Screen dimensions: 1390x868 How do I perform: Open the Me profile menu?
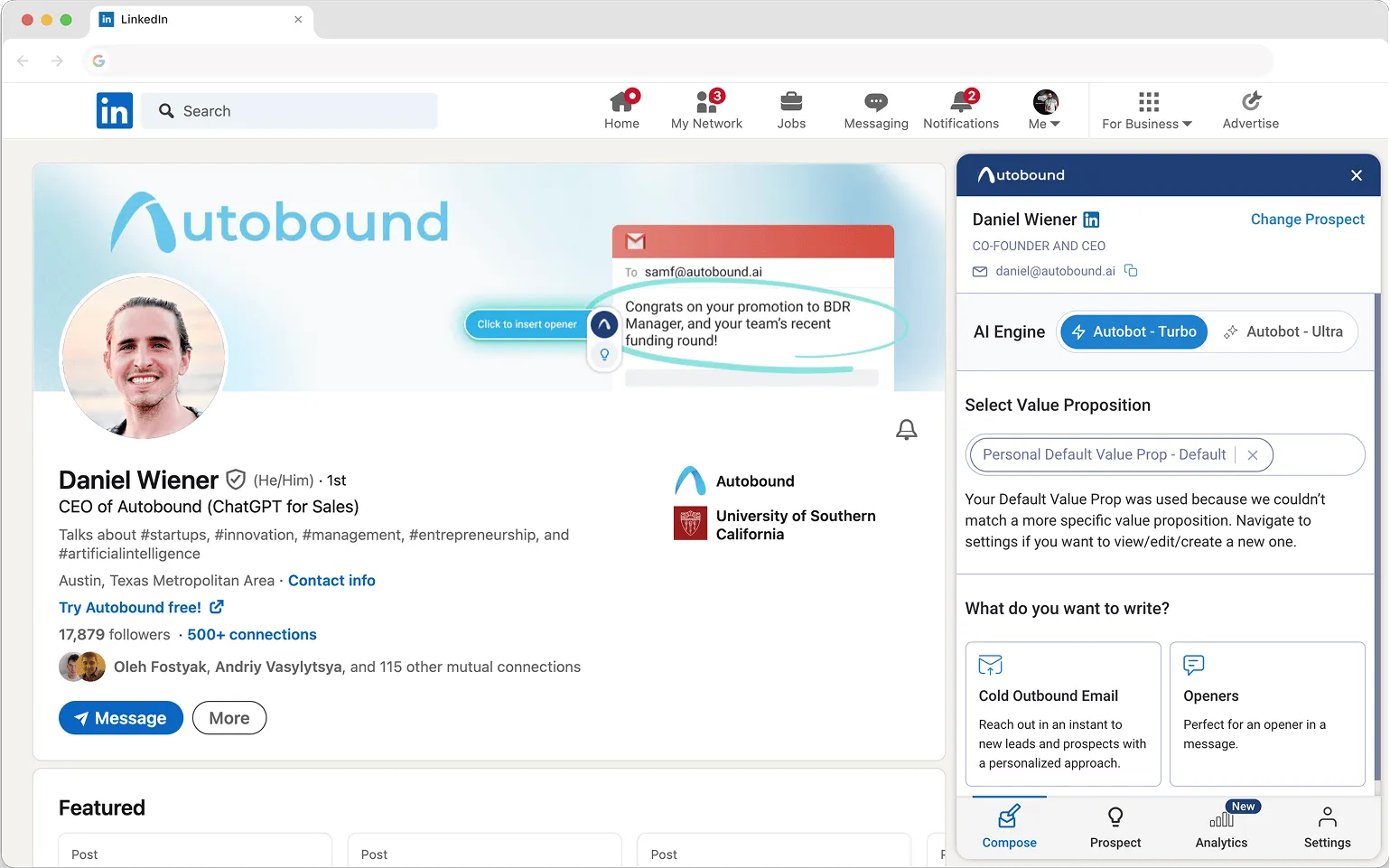point(1045,110)
